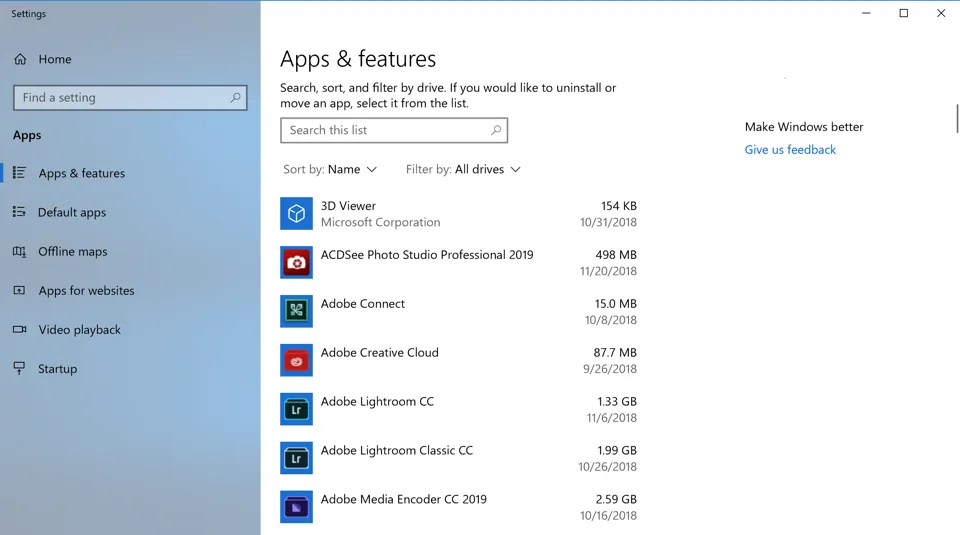Screen dimensions: 960x535
Task: Click the Give us feedback link
Action: [x=790, y=150]
